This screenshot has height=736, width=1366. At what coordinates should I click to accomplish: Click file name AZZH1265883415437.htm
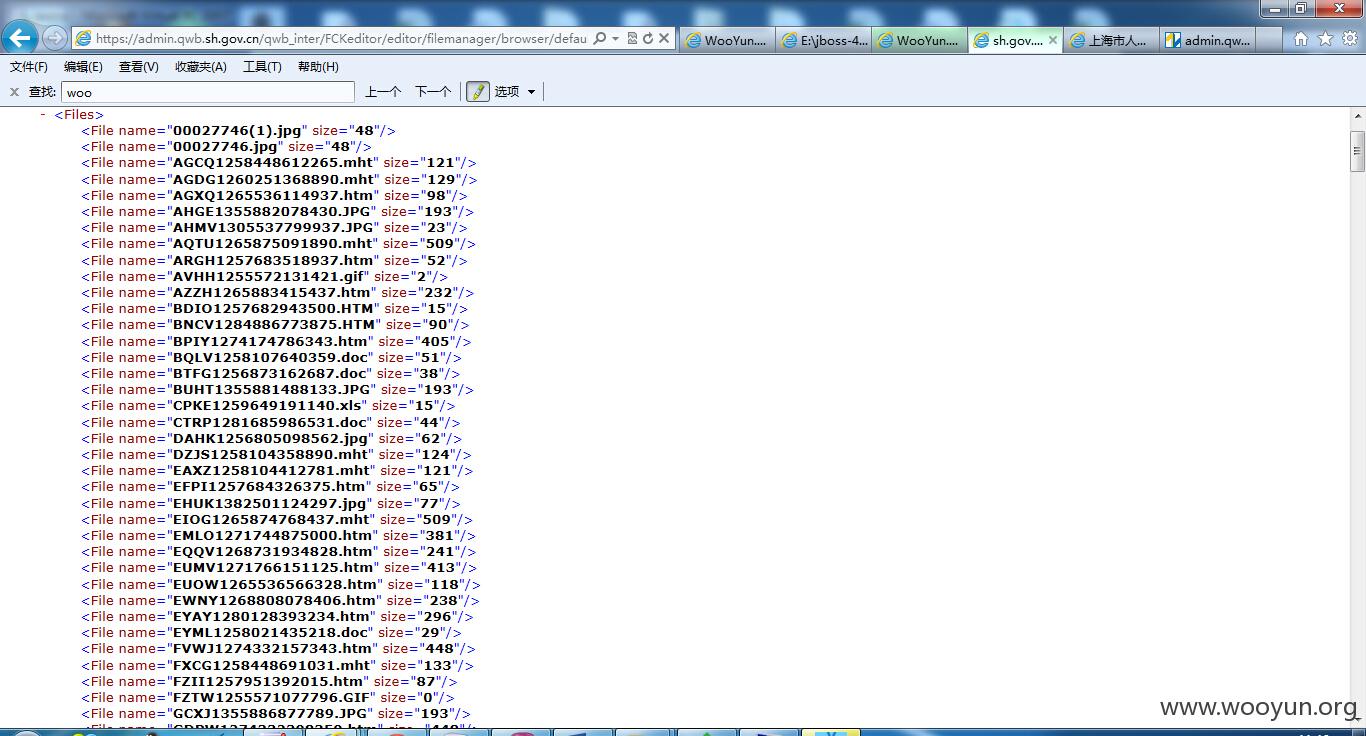272,293
